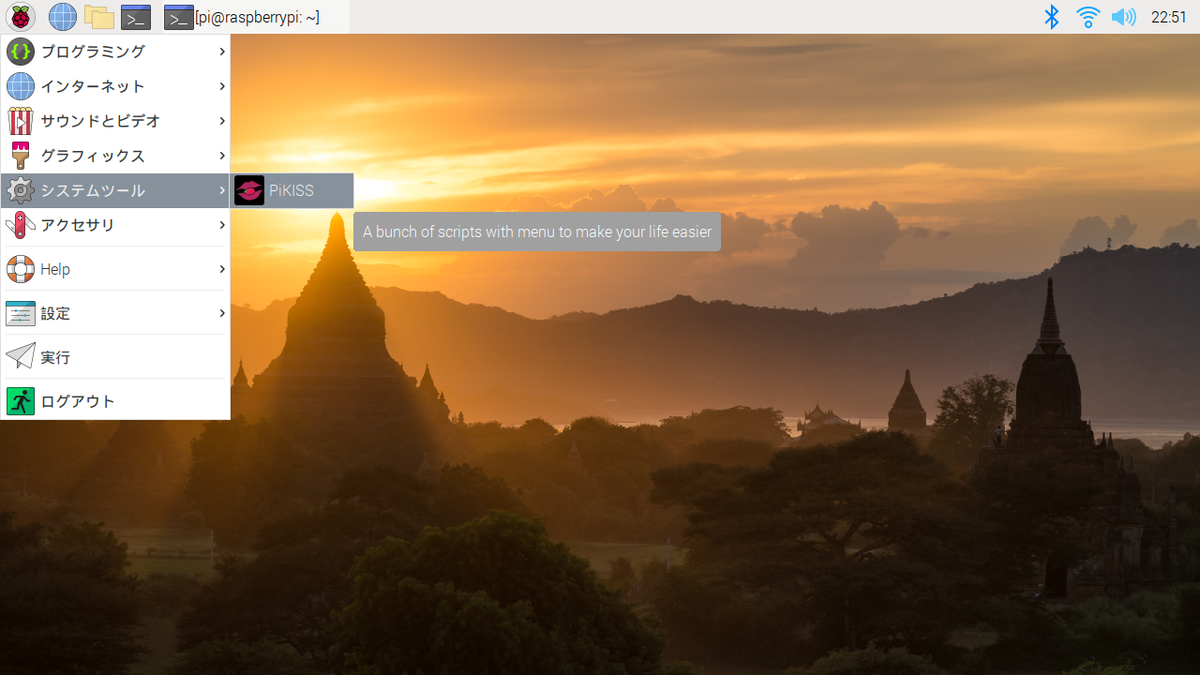This screenshot has height=675, width=1200.
Task: Choose 実行 to run a command
Action: point(116,357)
